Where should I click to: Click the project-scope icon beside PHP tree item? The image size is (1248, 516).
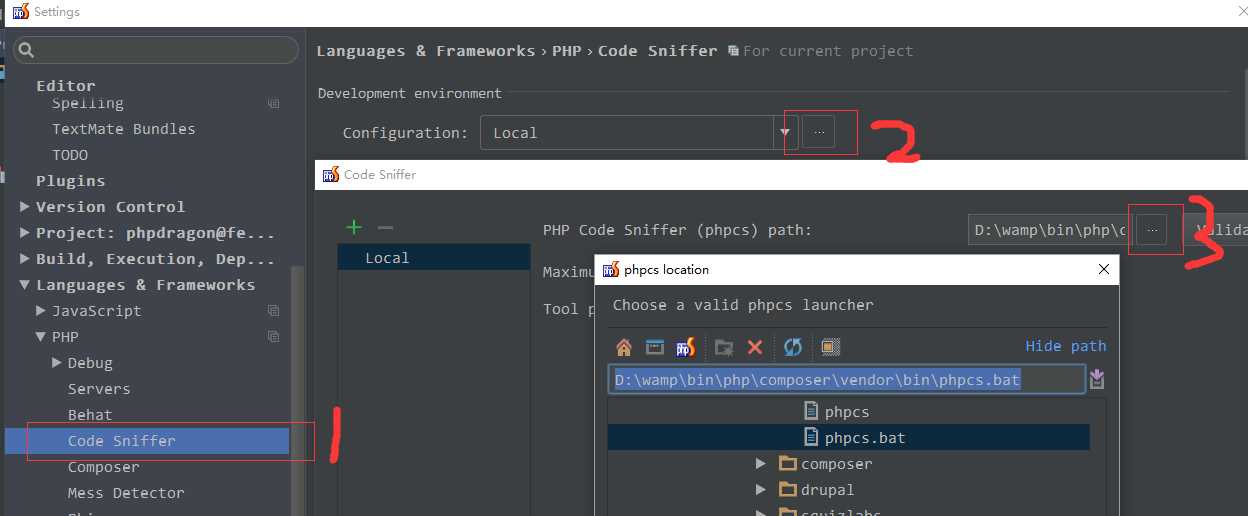click(274, 337)
